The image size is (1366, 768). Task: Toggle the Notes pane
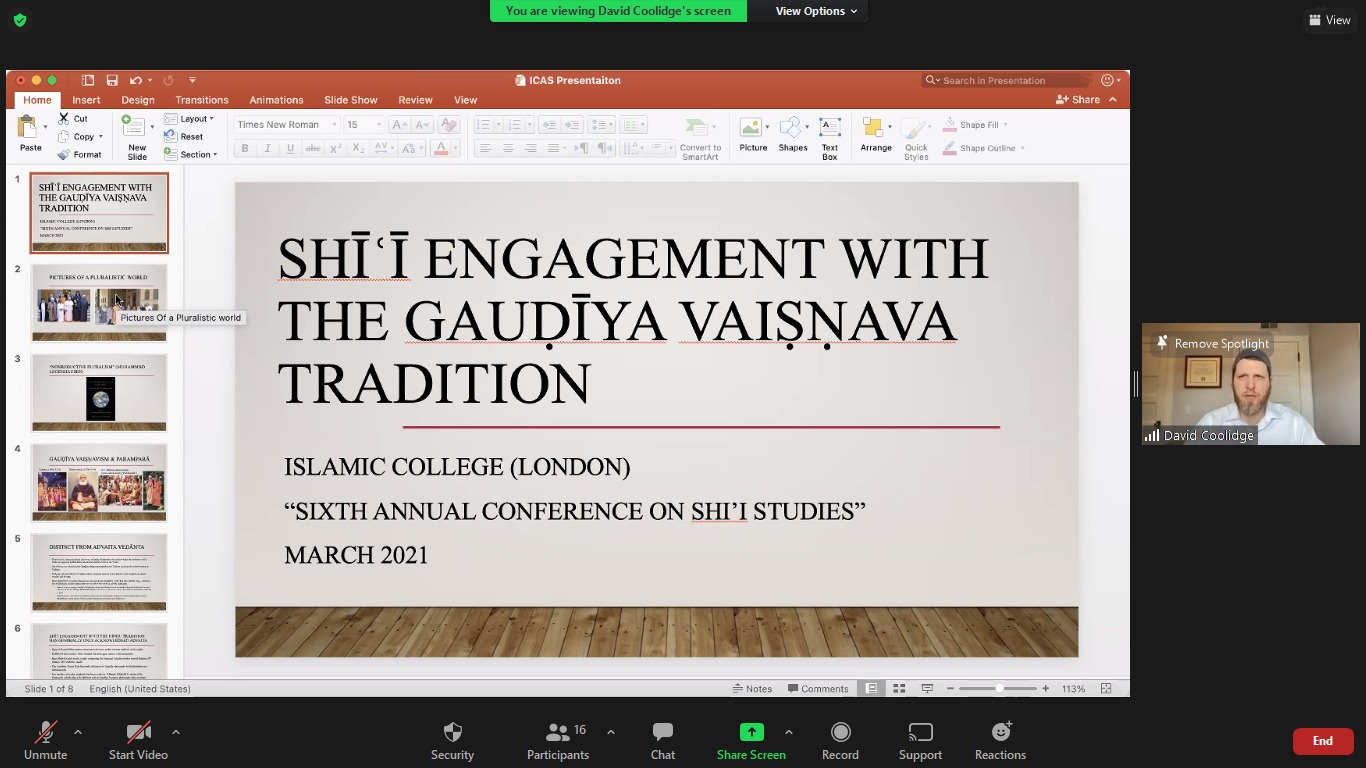(x=752, y=688)
